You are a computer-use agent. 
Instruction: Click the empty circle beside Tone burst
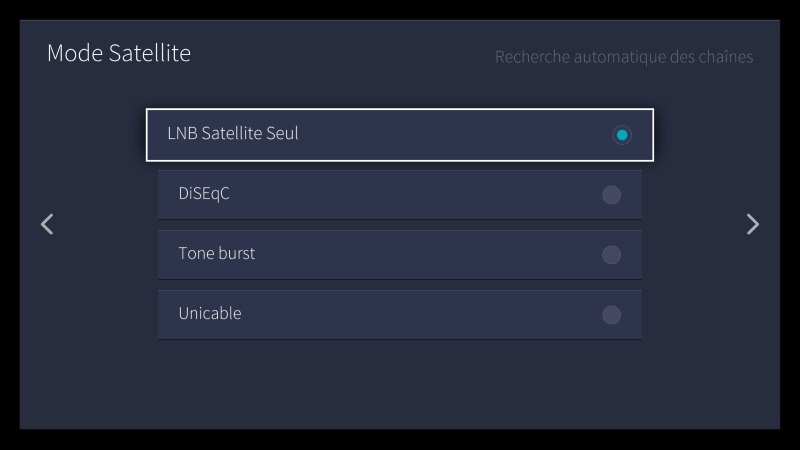tap(611, 255)
